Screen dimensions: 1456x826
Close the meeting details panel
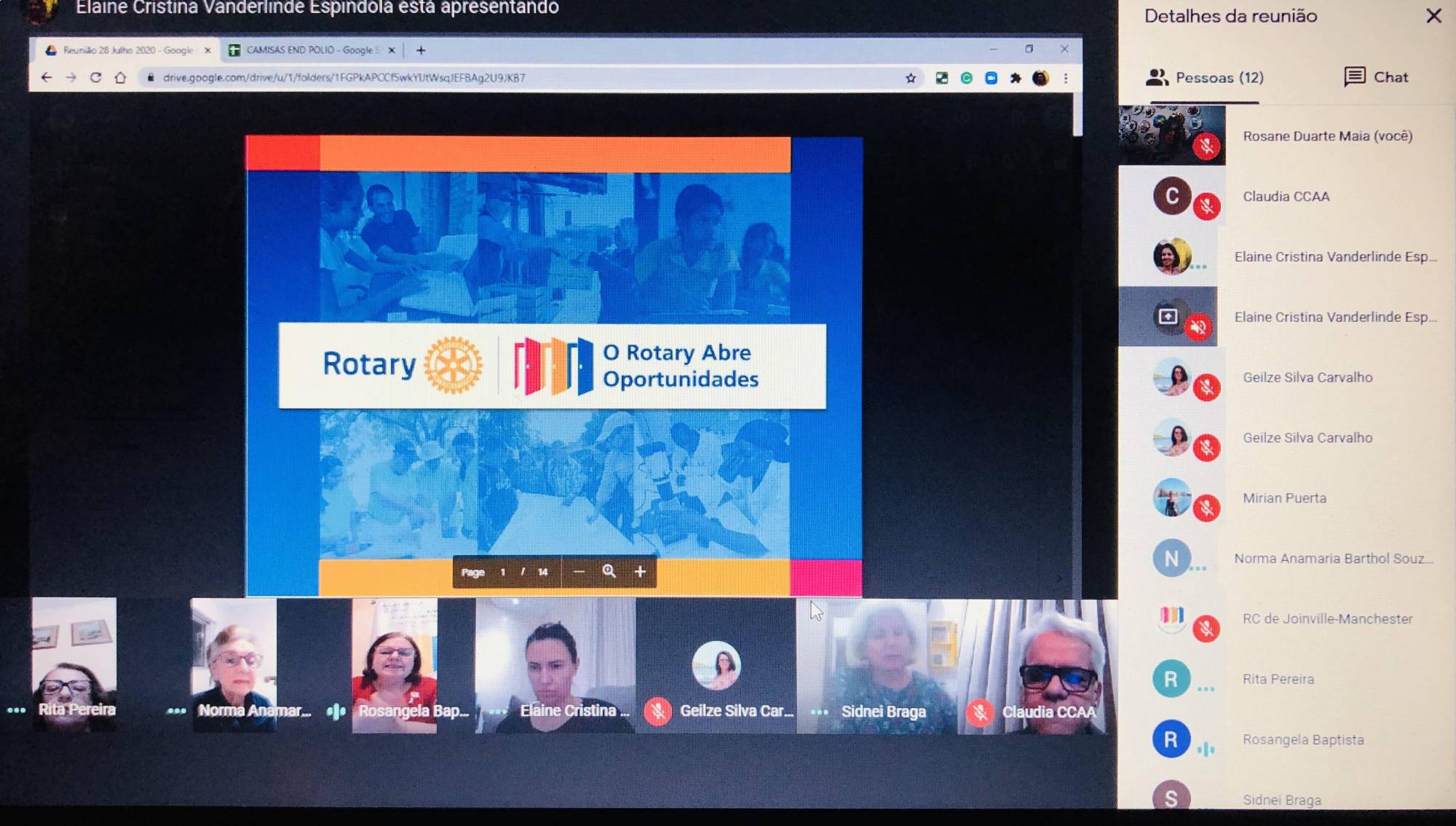(1433, 16)
